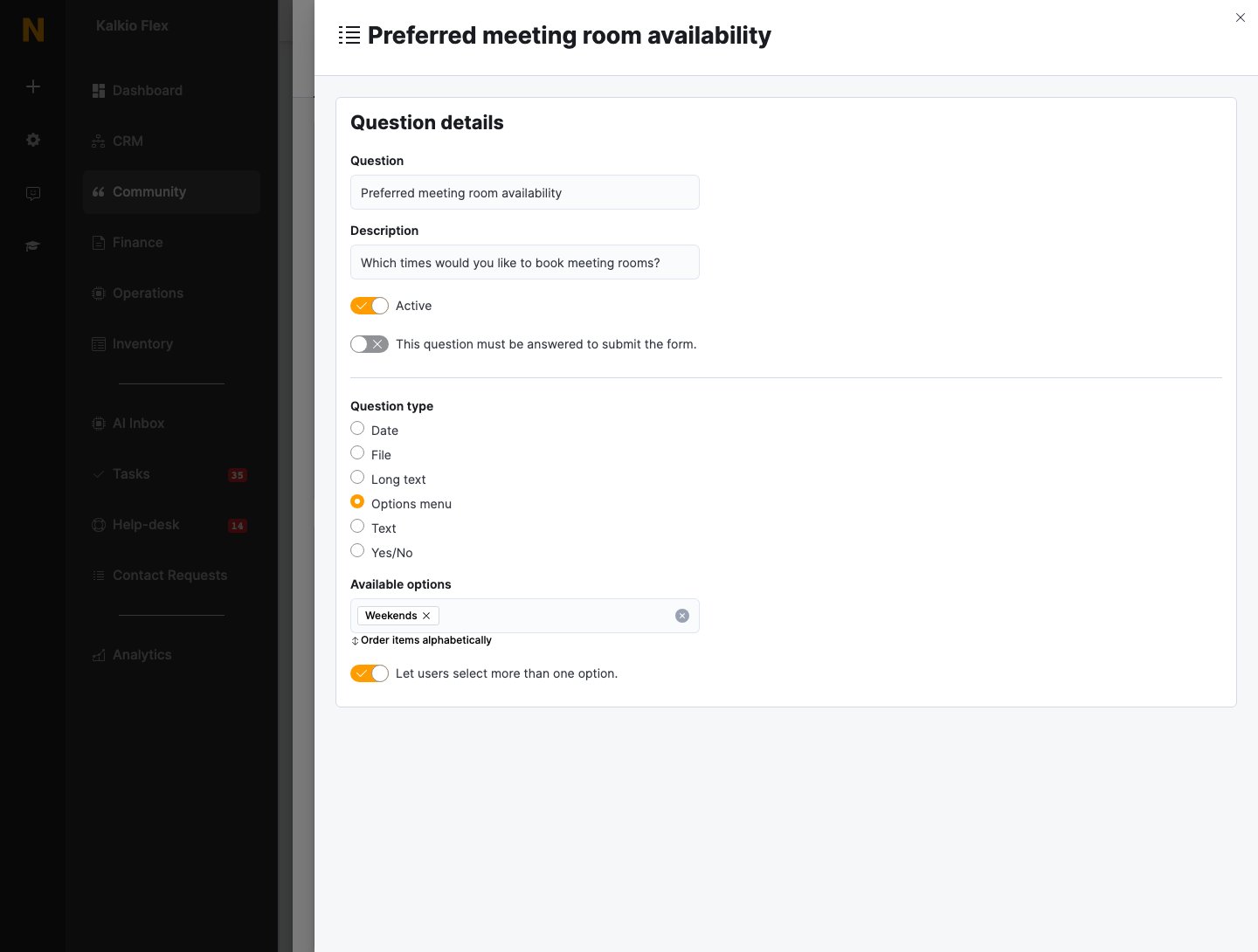Disable multiple option selection toggle
The image size is (1258, 952).
click(x=370, y=673)
